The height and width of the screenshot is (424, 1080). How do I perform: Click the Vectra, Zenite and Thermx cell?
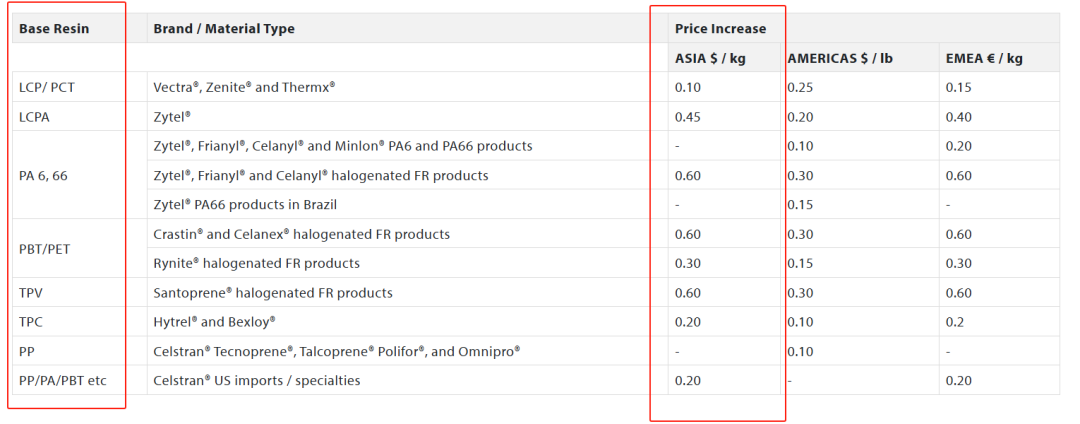tap(244, 87)
